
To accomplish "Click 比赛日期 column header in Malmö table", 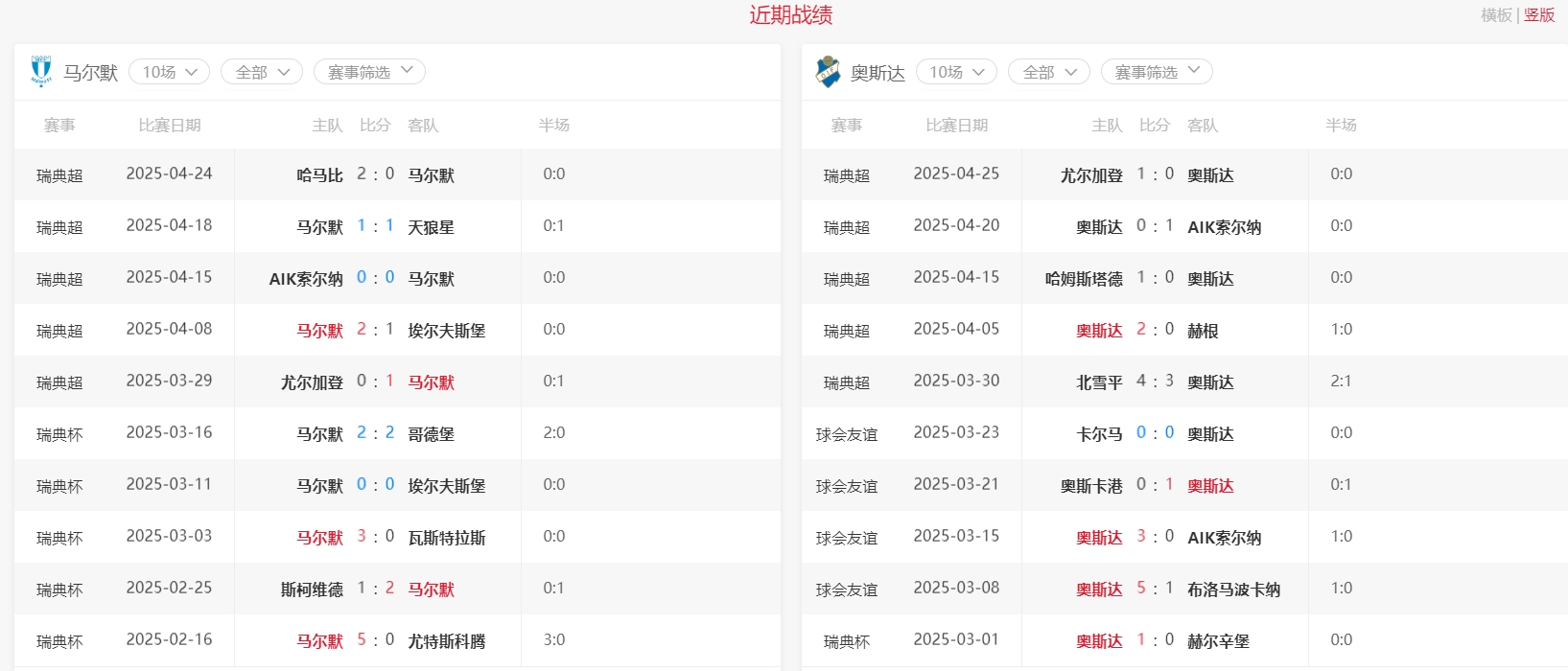I will pyautogui.click(x=170, y=126).
